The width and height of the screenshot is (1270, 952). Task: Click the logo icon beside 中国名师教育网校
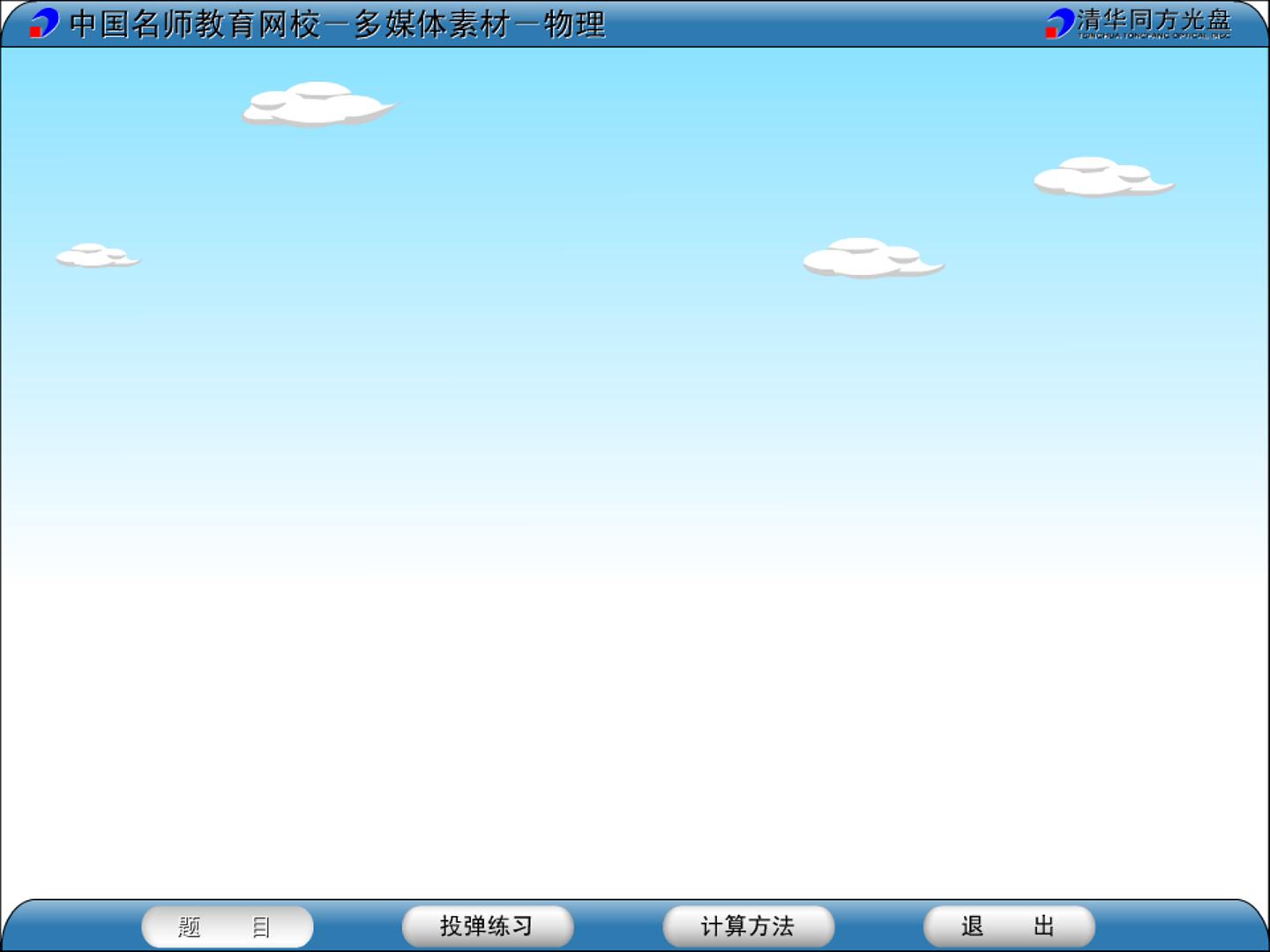(44, 23)
